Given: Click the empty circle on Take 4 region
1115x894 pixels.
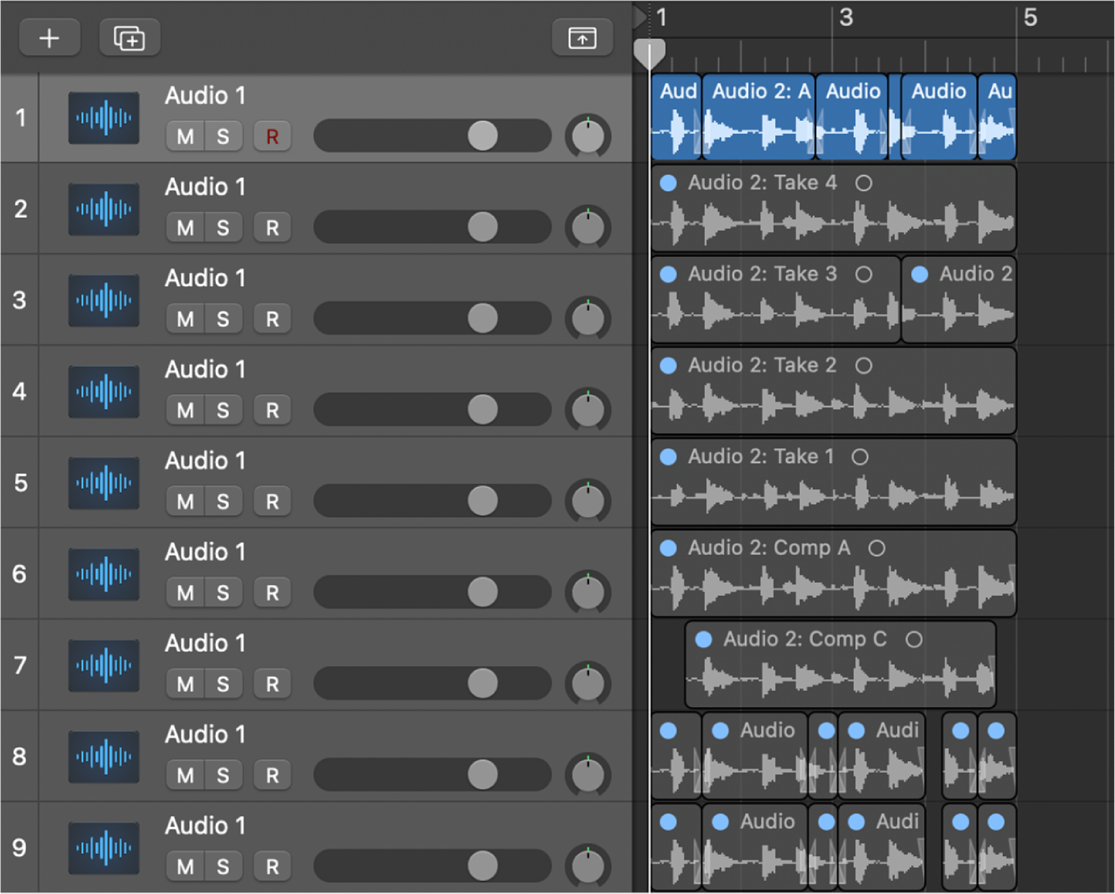Looking at the screenshot, I should 864,183.
